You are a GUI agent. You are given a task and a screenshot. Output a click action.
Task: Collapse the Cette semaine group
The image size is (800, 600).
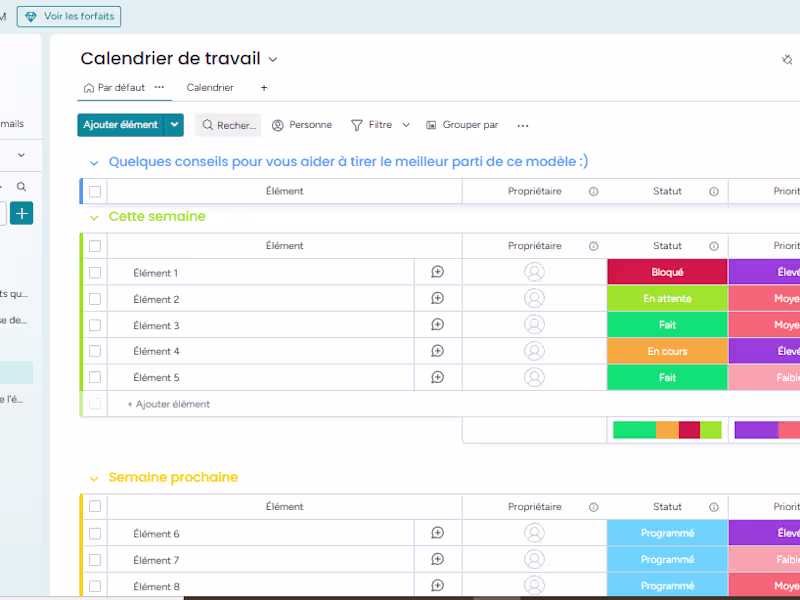pyautogui.click(x=94, y=216)
